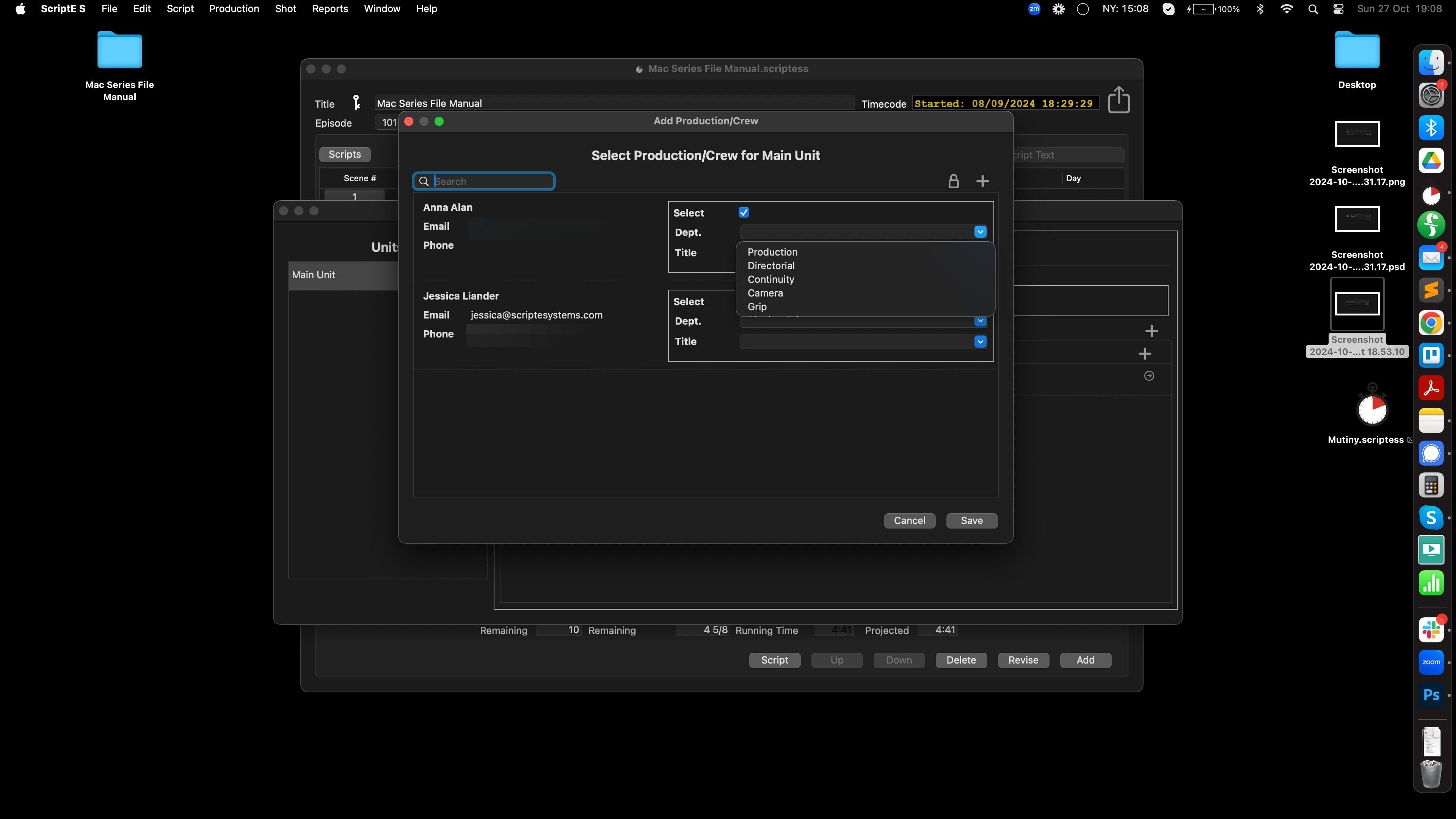Click the lock icon beside search
Viewport: 1456px width, 819px height.
click(953, 182)
